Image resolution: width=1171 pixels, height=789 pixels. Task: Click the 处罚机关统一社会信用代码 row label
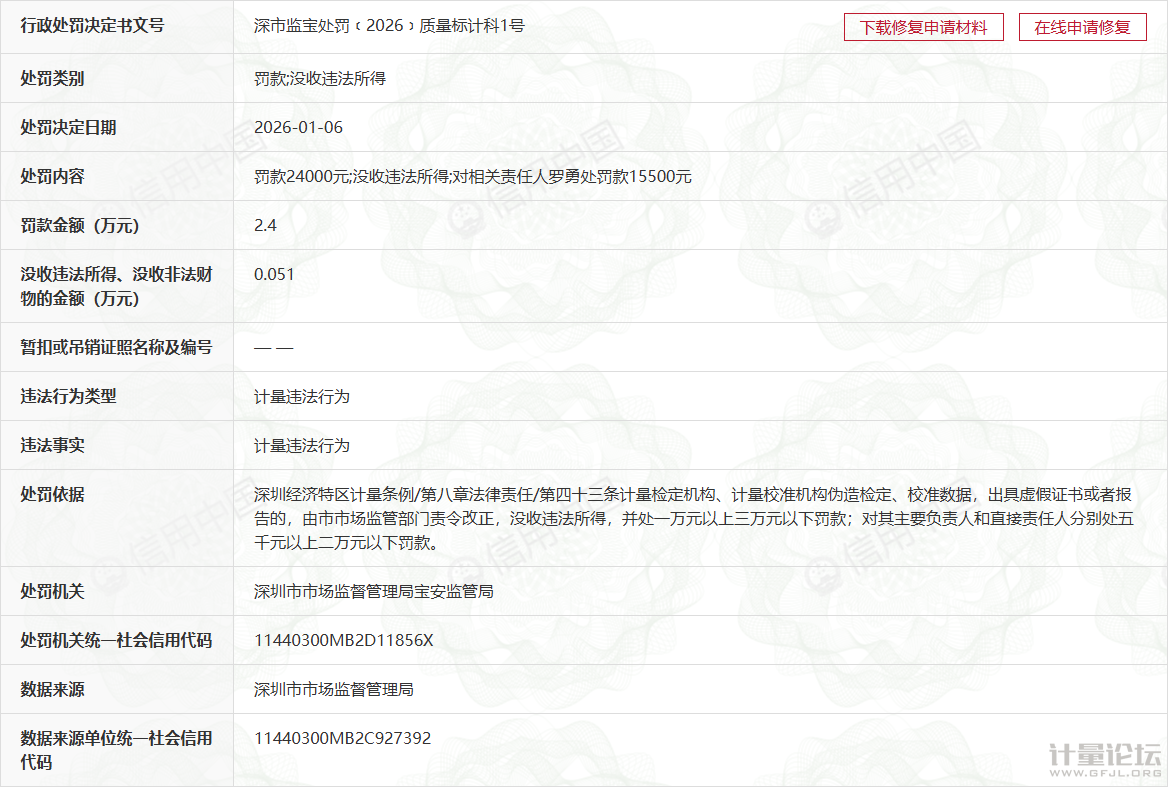[x=116, y=640]
